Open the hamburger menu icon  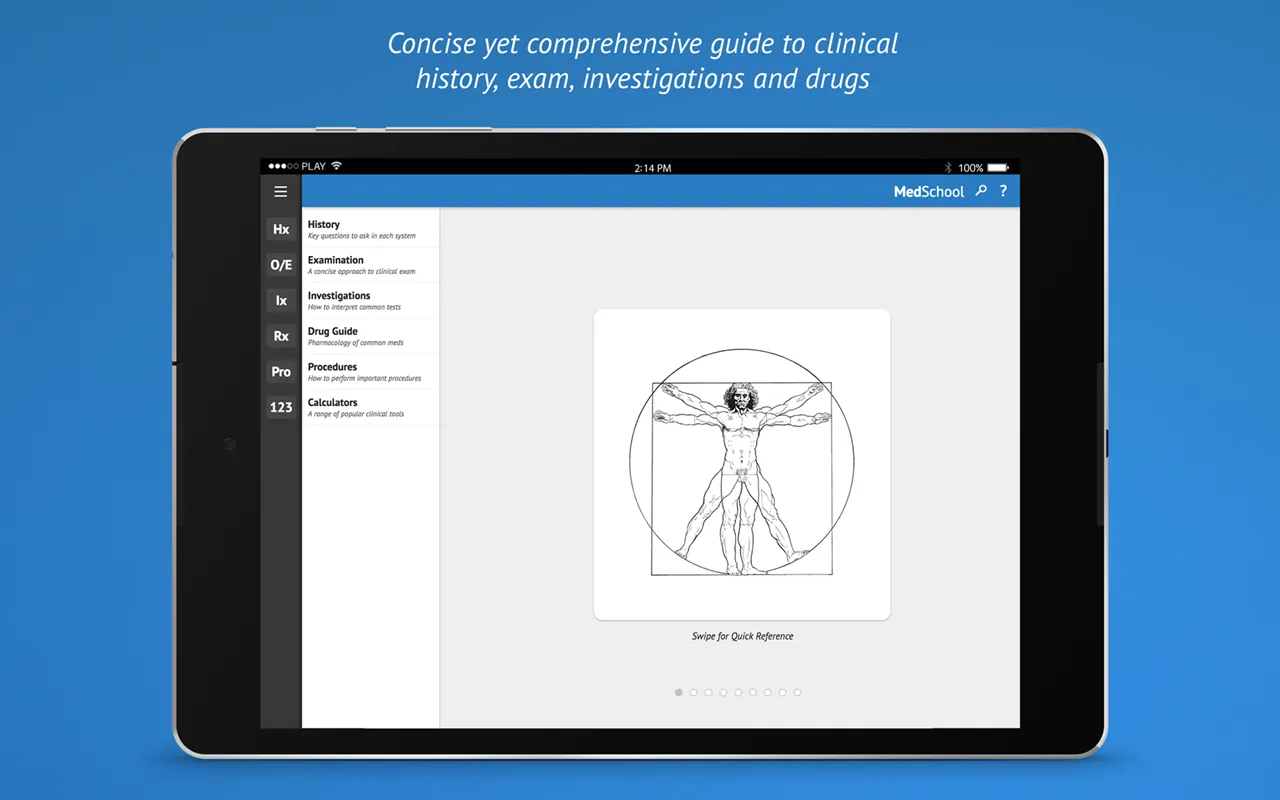[x=281, y=192]
